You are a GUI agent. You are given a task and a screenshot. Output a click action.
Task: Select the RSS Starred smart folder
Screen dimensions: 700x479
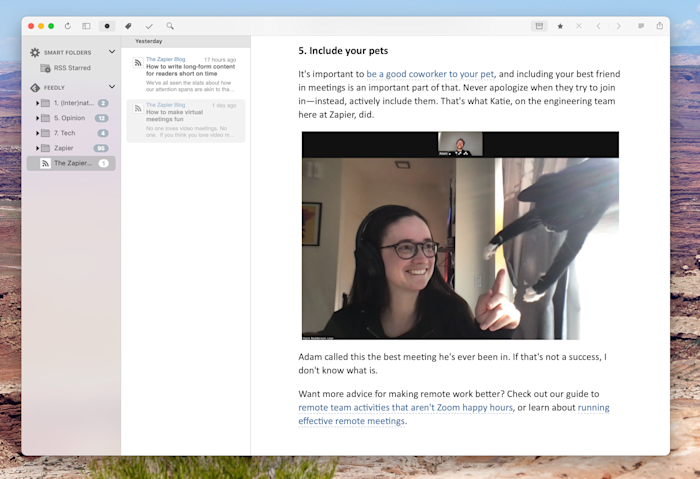[x=71, y=68]
